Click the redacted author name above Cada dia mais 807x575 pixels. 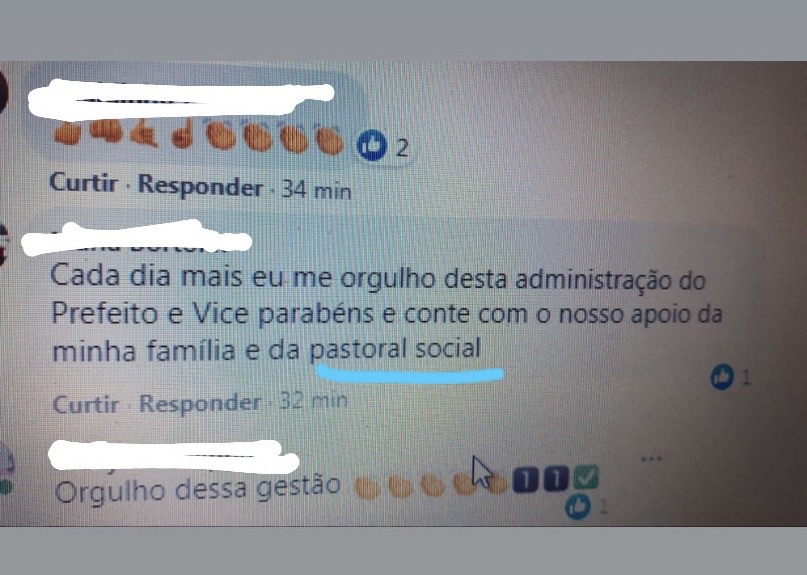tap(136, 238)
